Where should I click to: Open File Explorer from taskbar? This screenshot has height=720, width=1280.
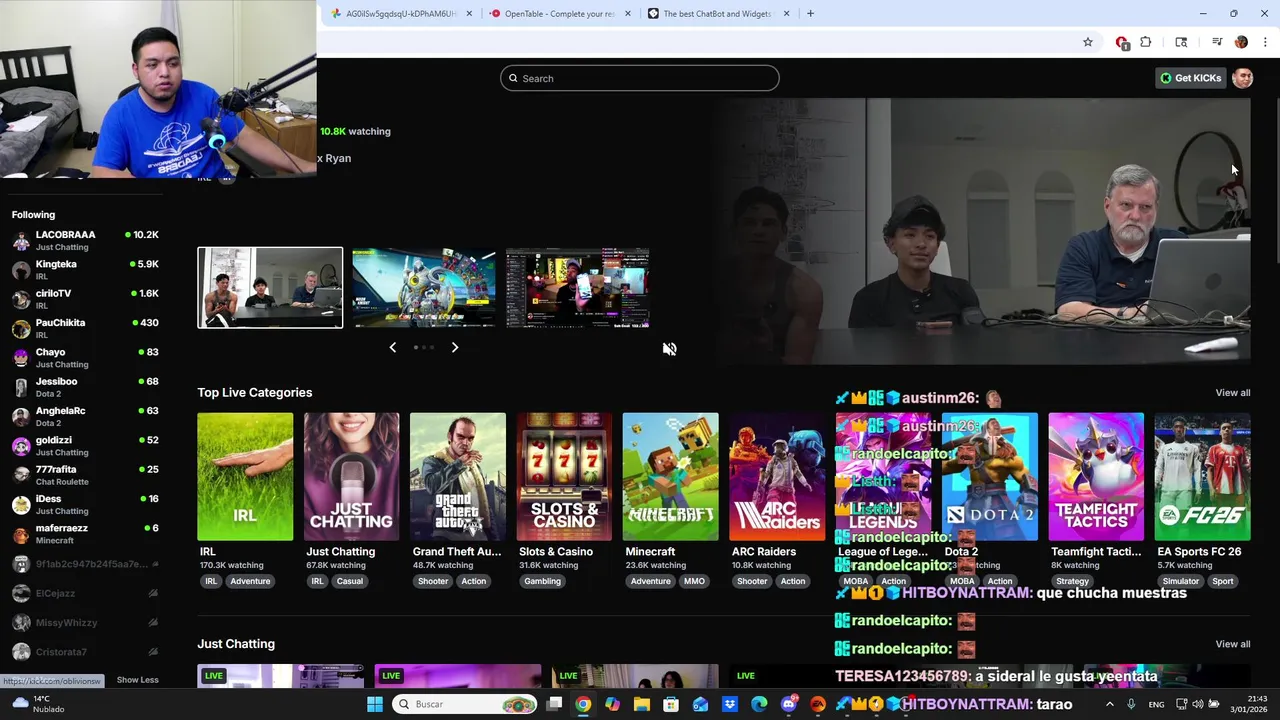tap(642, 704)
